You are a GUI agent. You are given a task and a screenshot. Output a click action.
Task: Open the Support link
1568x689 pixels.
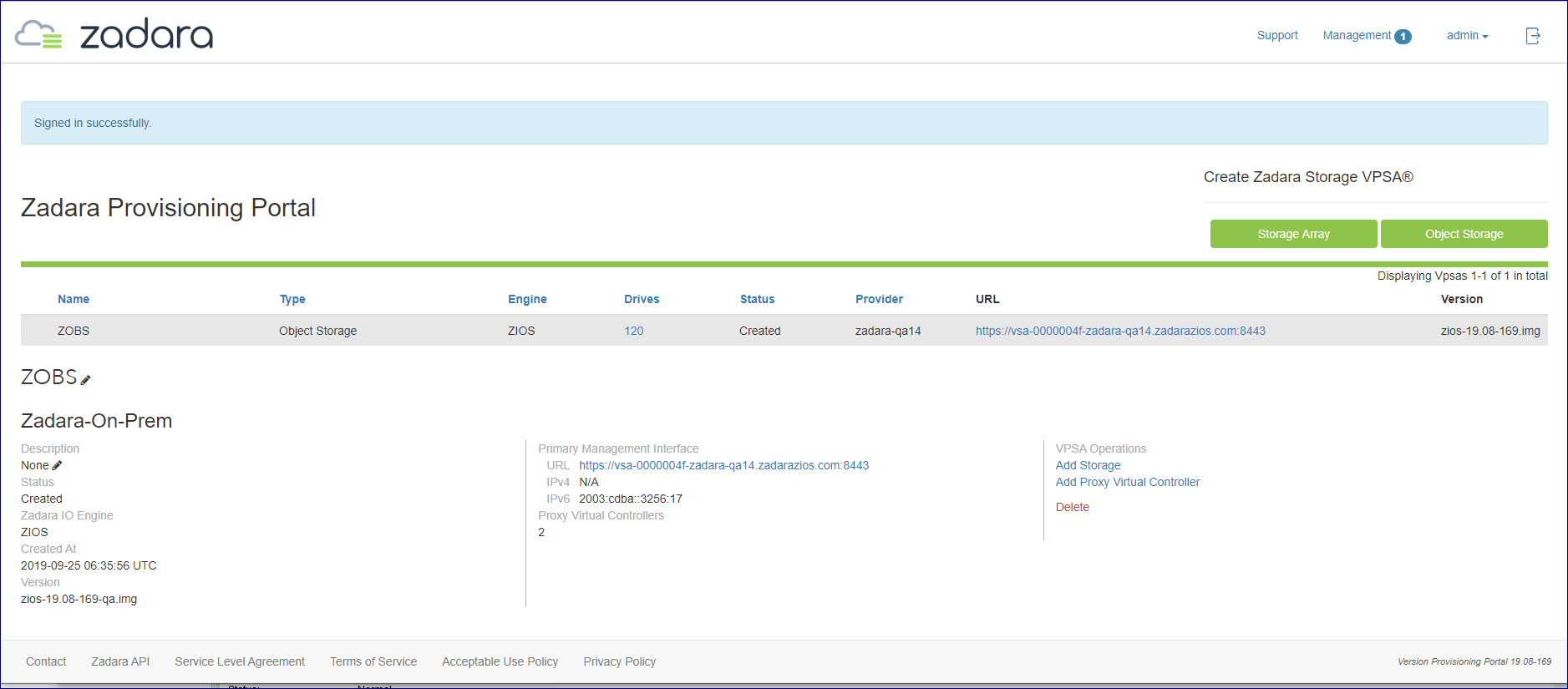pos(1277,35)
